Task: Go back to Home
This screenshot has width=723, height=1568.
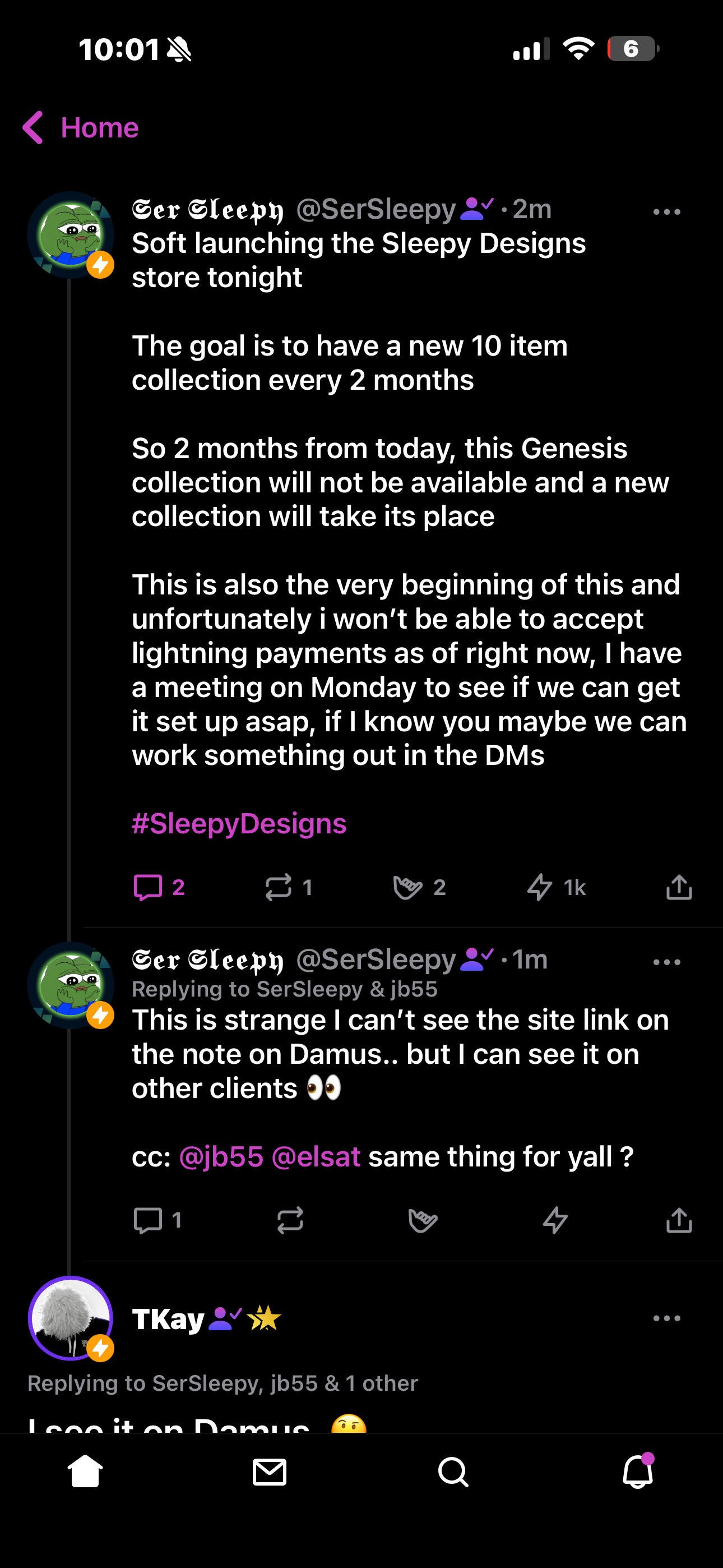Action: tap(80, 128)
